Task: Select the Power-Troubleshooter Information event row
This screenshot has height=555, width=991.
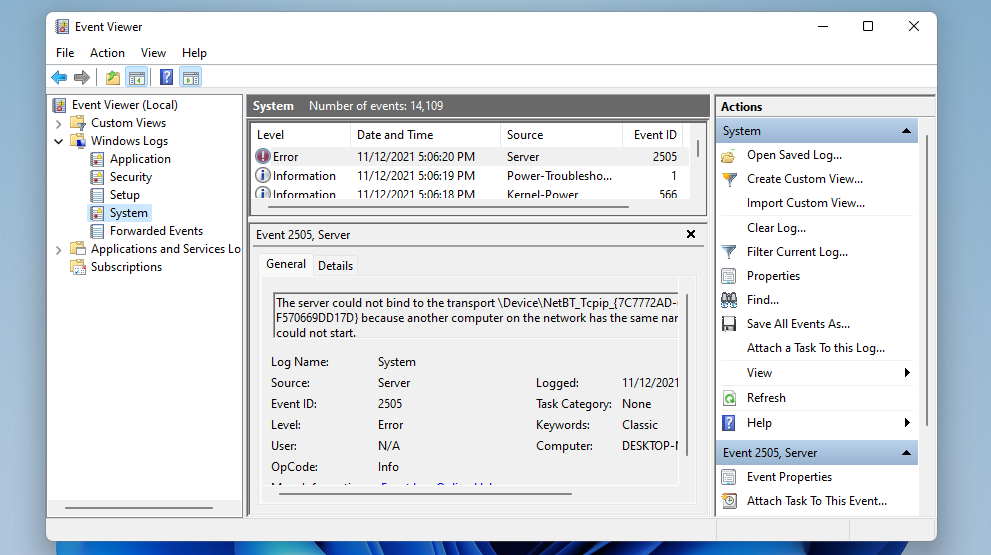Action: point(471,176)
